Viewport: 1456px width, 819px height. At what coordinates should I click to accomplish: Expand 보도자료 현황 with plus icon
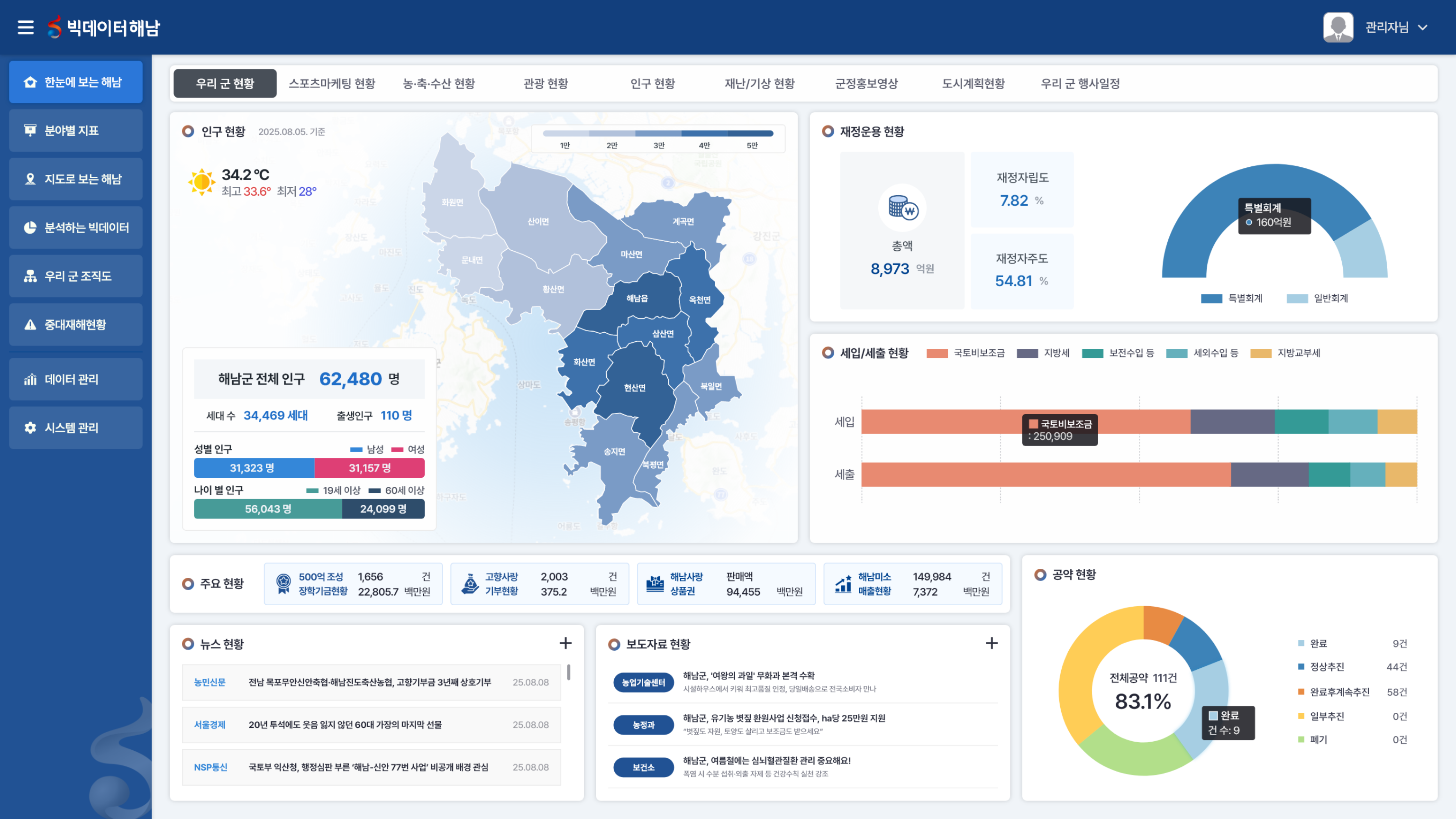tap(992, 643)
